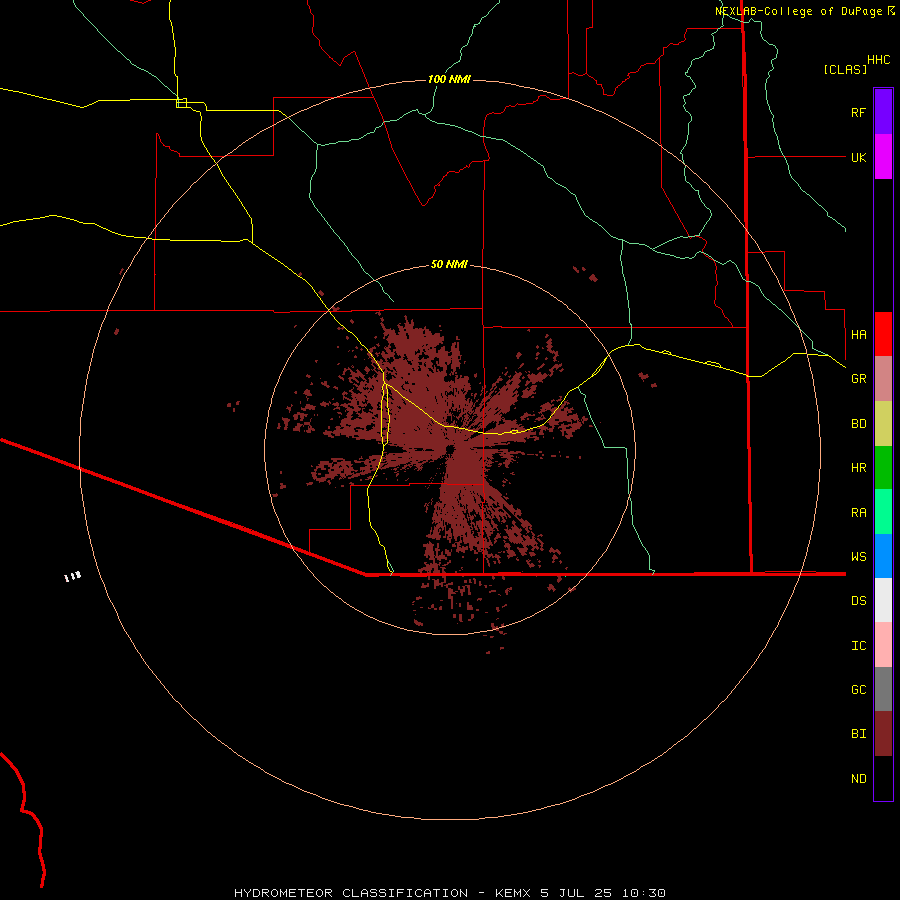Click the GR legend label
Image resolution: width=900 pixels, height=900 pixels.
(x=858, y=379)
